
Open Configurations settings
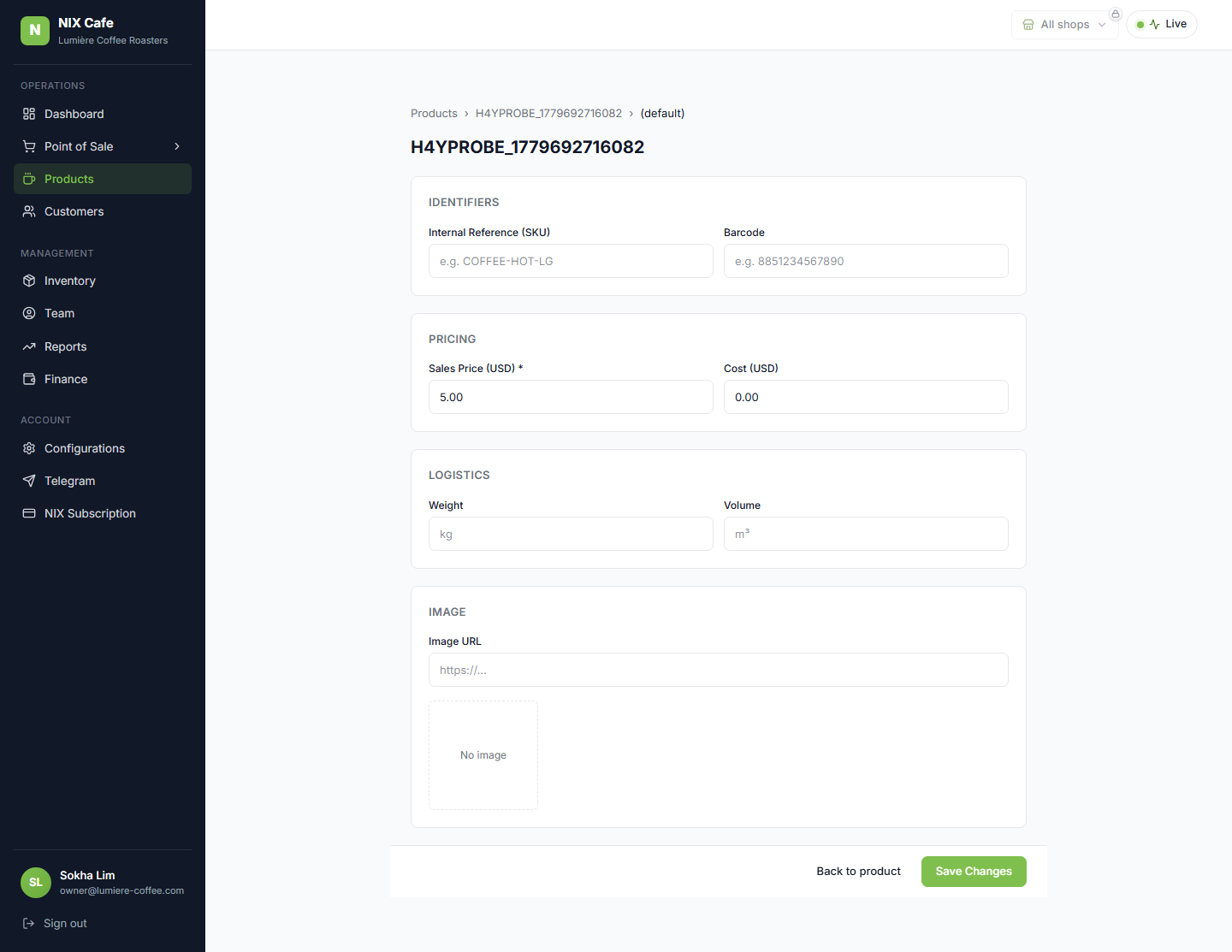[x=103, y=448]
